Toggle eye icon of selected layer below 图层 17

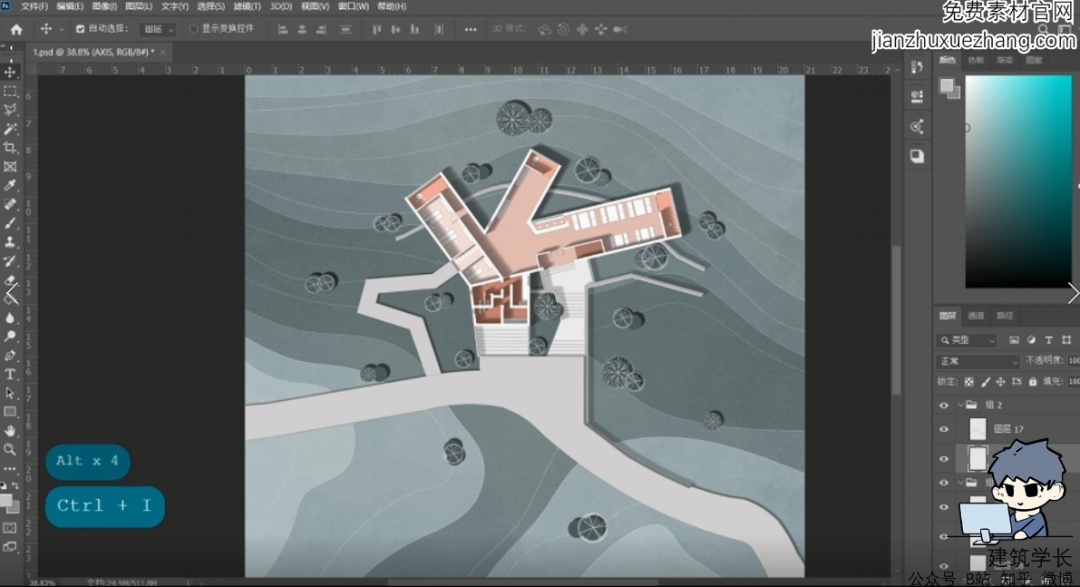[x=944, y=459]
